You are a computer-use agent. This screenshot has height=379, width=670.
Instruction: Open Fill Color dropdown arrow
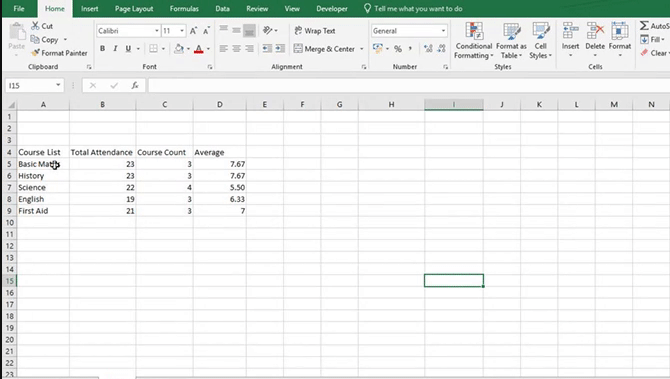click(188, 49)
